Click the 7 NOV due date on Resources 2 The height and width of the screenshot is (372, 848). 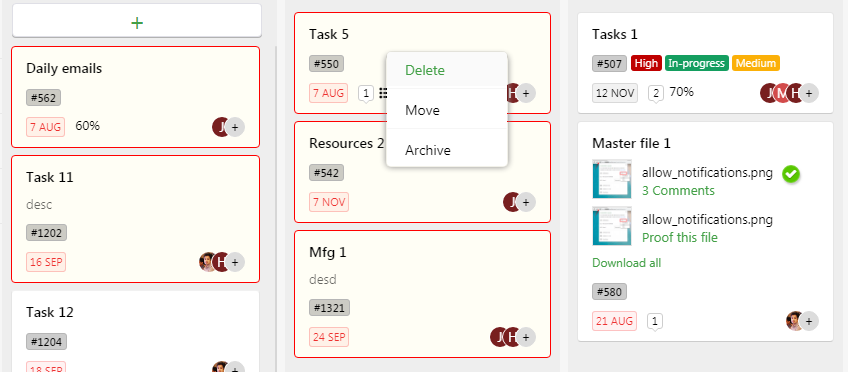(329, 202)
